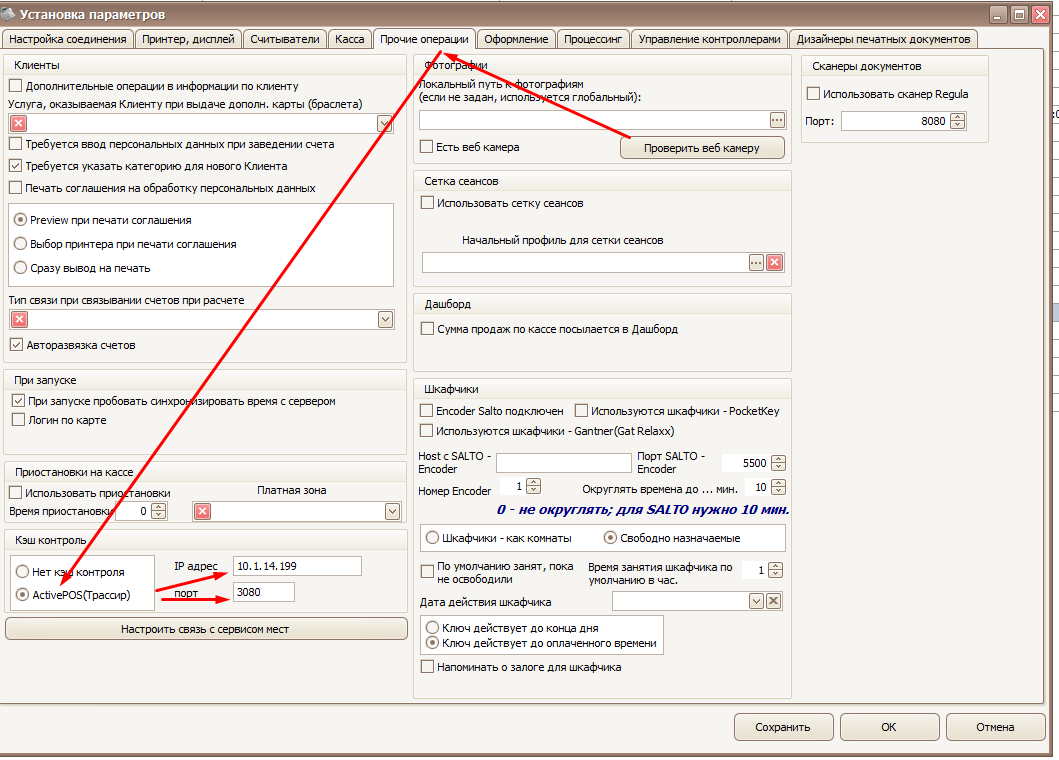Clear the paid zone field (red X)

(x=202, y=512)
